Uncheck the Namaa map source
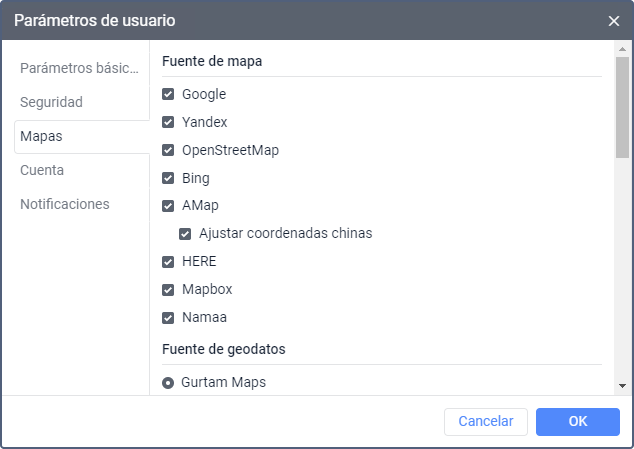The width and height of the screenshot is (634, 449). tap(168, 318)
